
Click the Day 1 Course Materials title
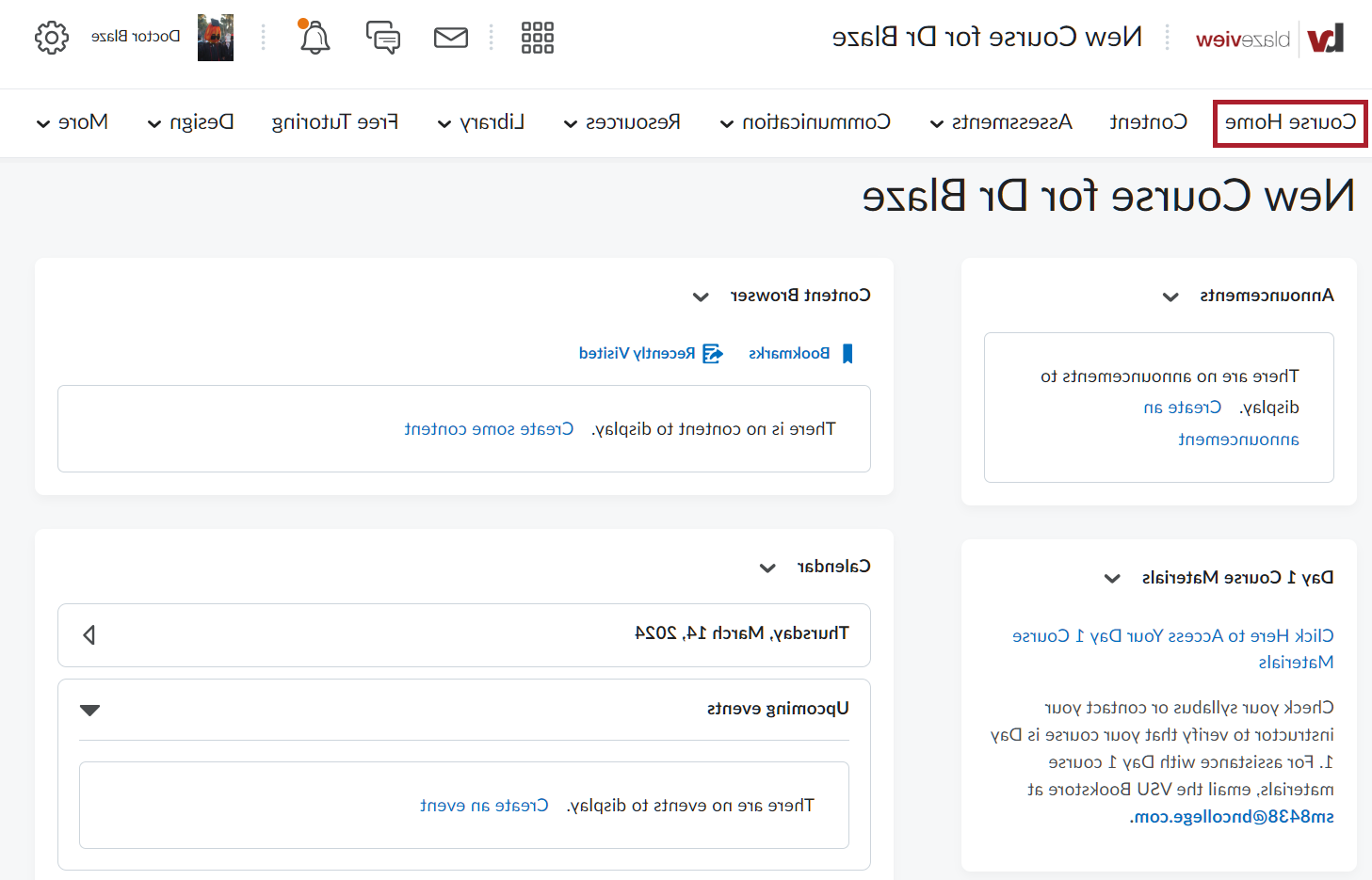(x=1237, y=578)
